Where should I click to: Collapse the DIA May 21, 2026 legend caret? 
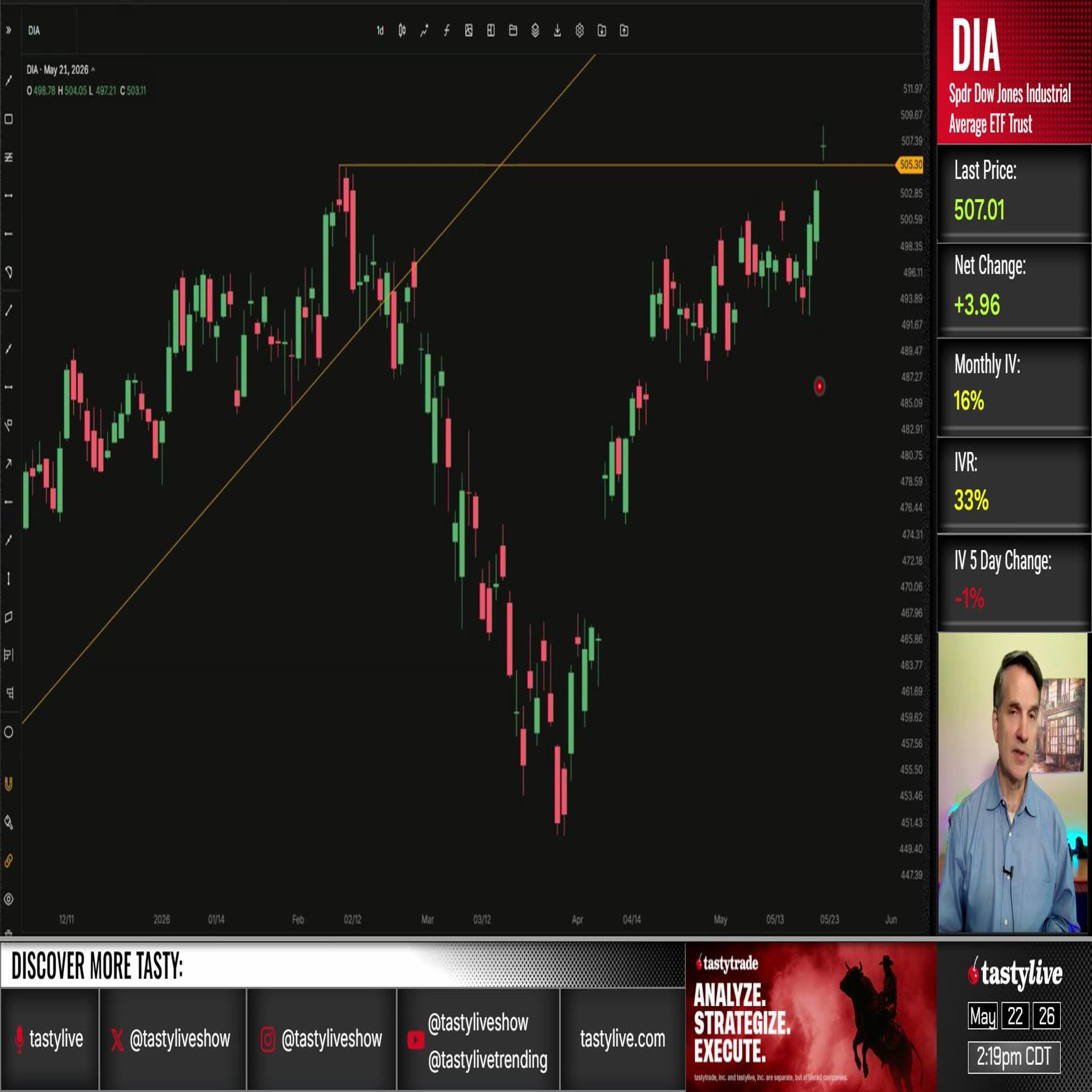coord(93,70)
